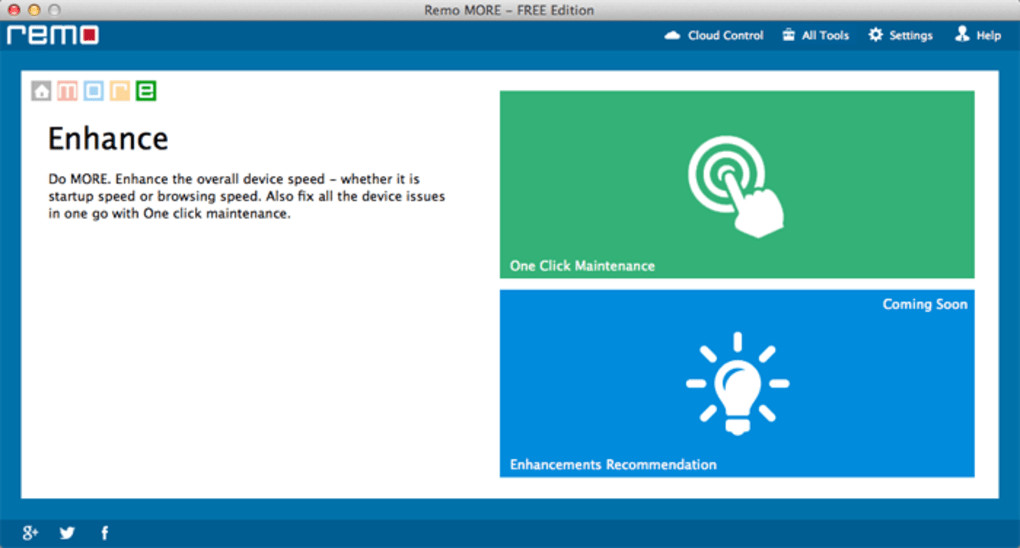Click the Enhancements Recommendation label
Screen dimensions: 1020x548
tap(613, 465)
